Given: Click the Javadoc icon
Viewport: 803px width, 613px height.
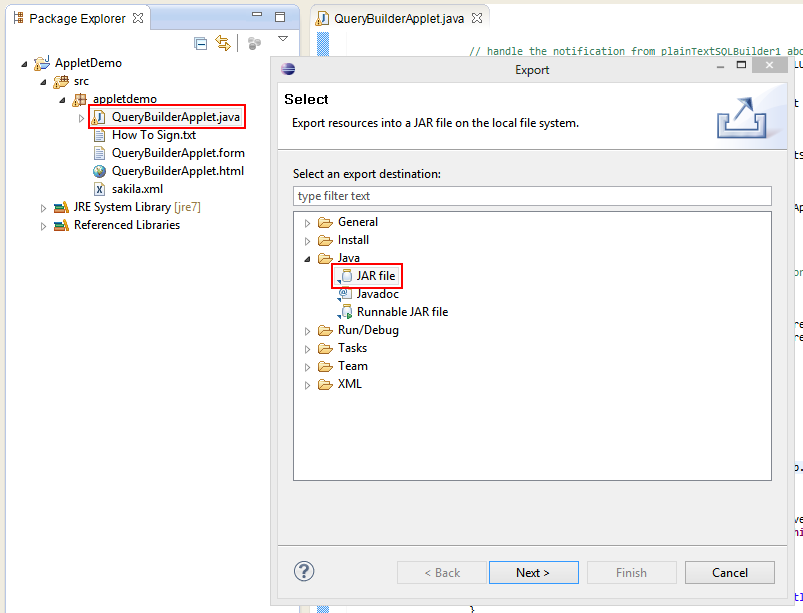Looking at the screenshot, I should 345,294.
